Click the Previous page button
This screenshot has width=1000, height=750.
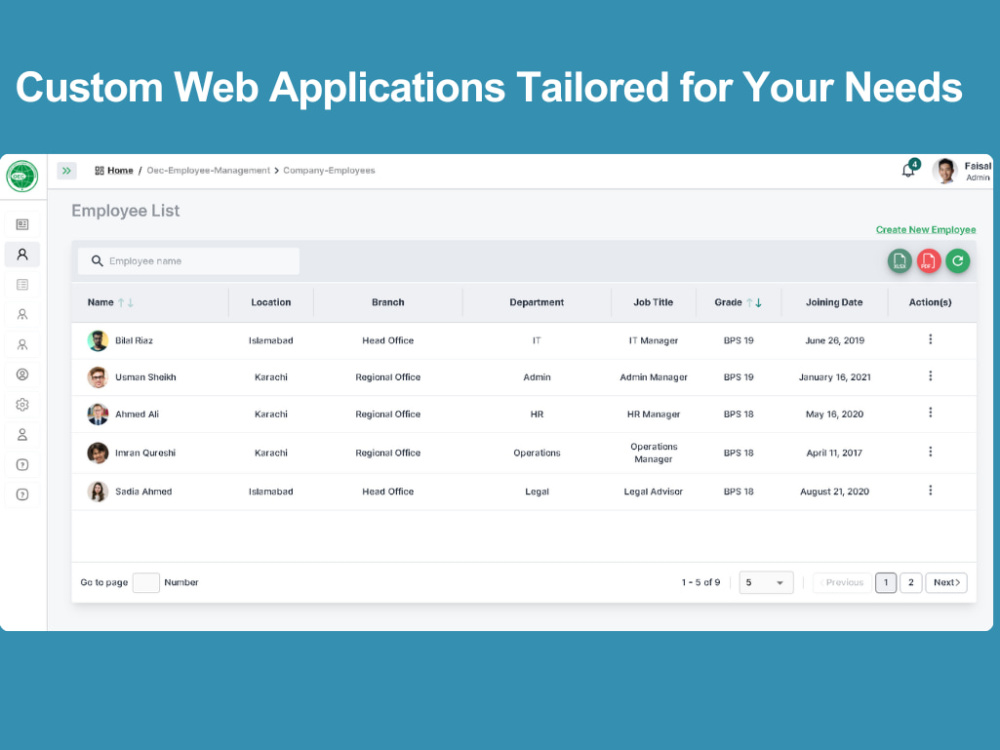pos(842,582)
